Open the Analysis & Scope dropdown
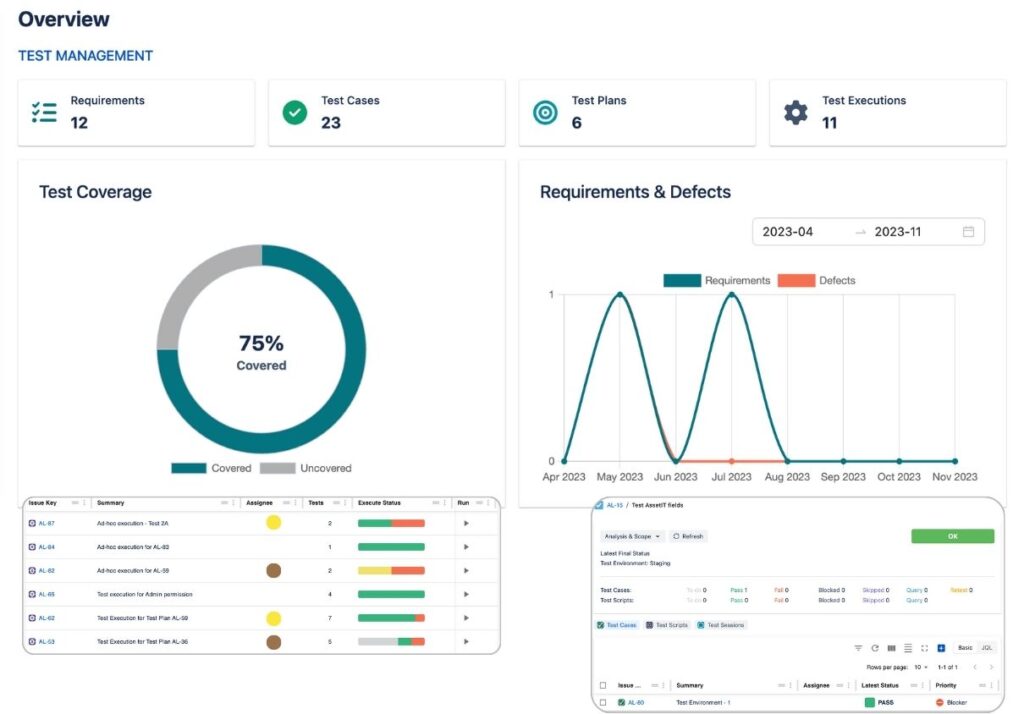Screen dimensions: 1024x714 click(x=633, y=536)
